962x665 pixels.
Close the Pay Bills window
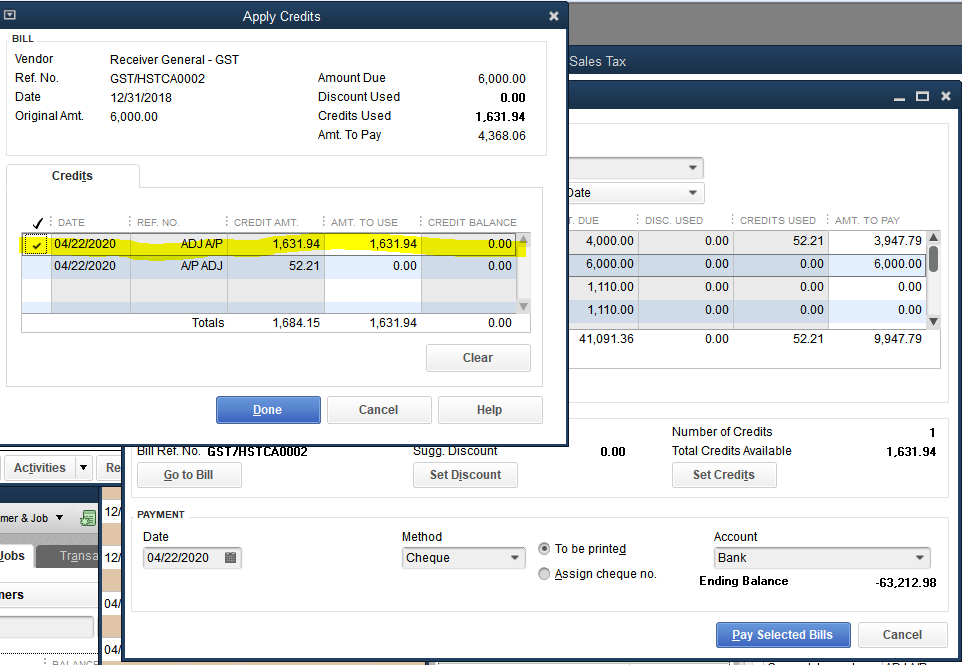pos(945,96)
